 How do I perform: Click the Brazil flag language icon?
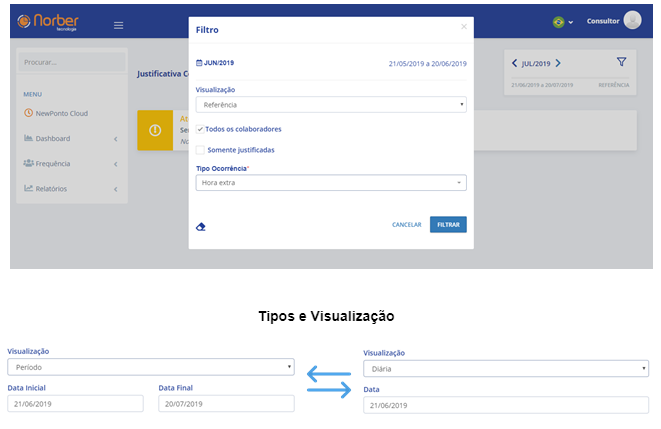558,22
